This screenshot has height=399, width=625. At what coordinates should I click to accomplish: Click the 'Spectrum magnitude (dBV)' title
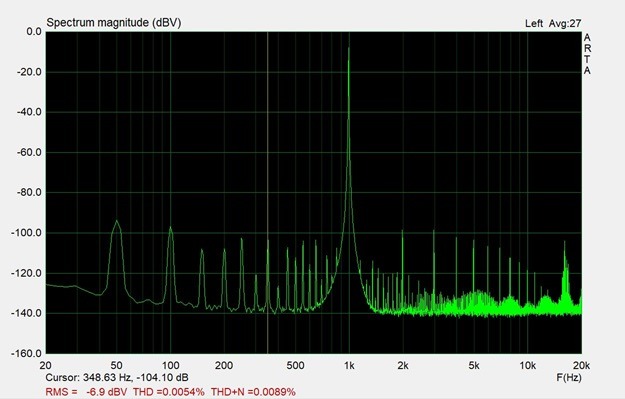(x=114, y=23)
